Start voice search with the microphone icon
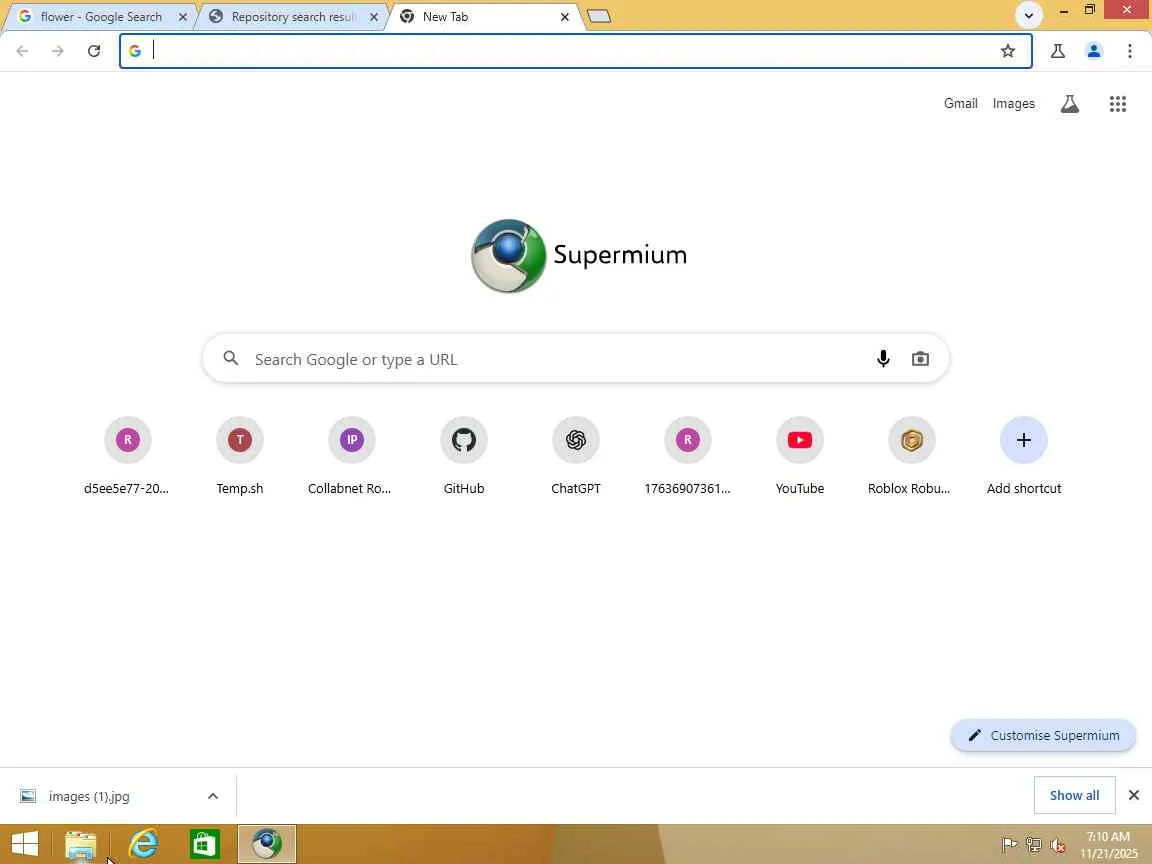 point(883,359)
